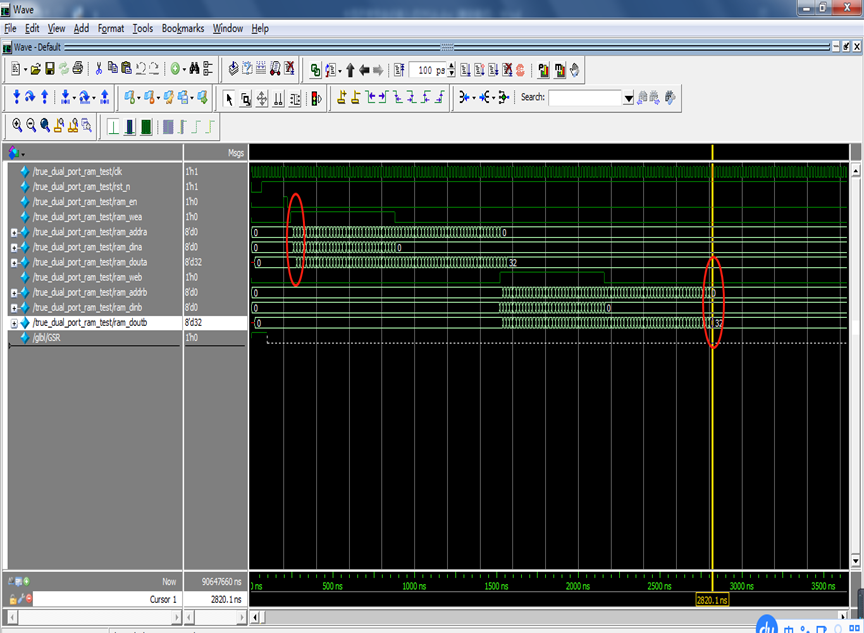Select the /glbl/GSR signal row
This screenshot has width=864, height=633.
click(x=47, y=338)
